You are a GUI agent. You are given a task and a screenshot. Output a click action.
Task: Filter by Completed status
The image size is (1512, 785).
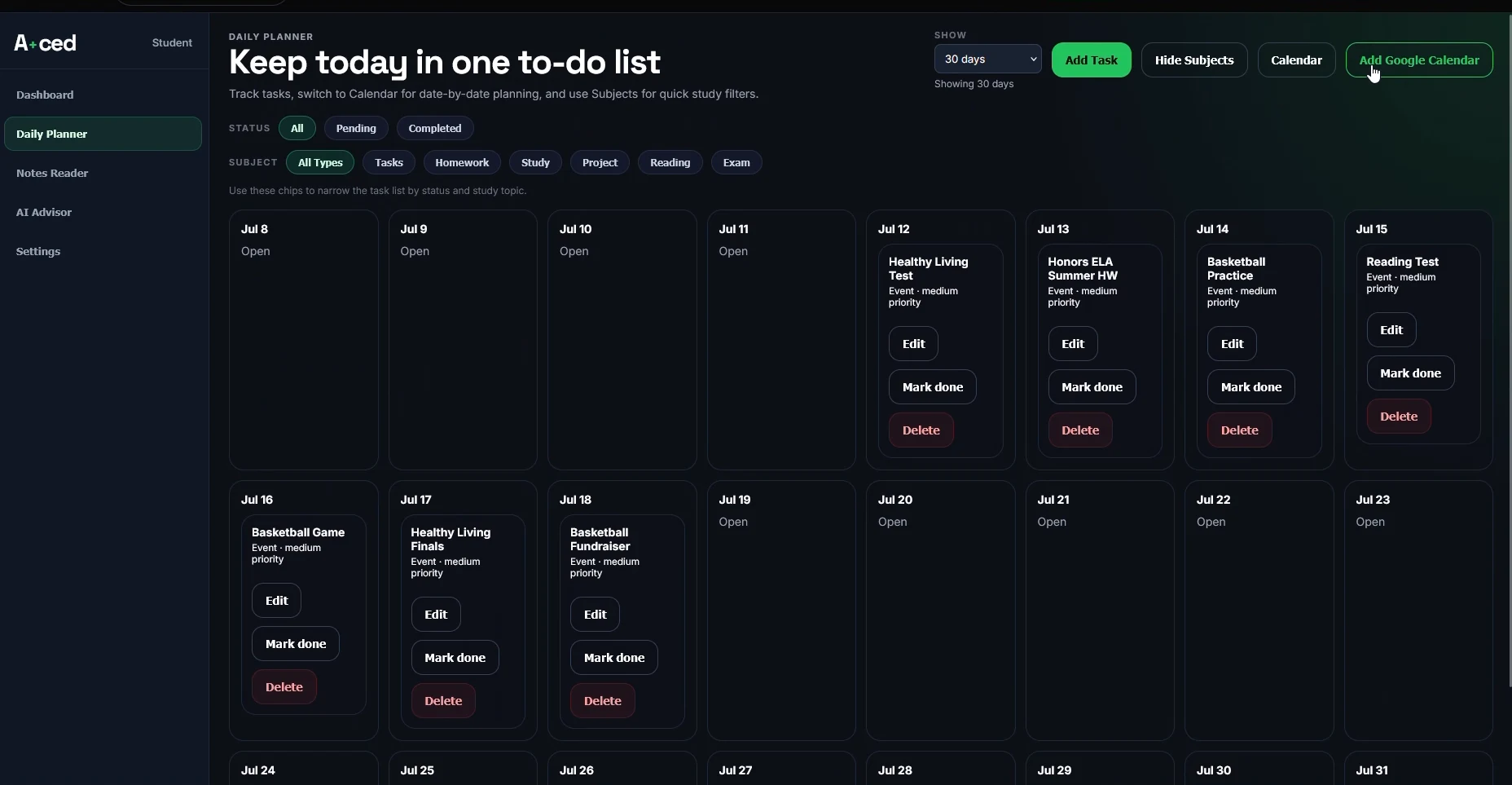tap(434, 128)
